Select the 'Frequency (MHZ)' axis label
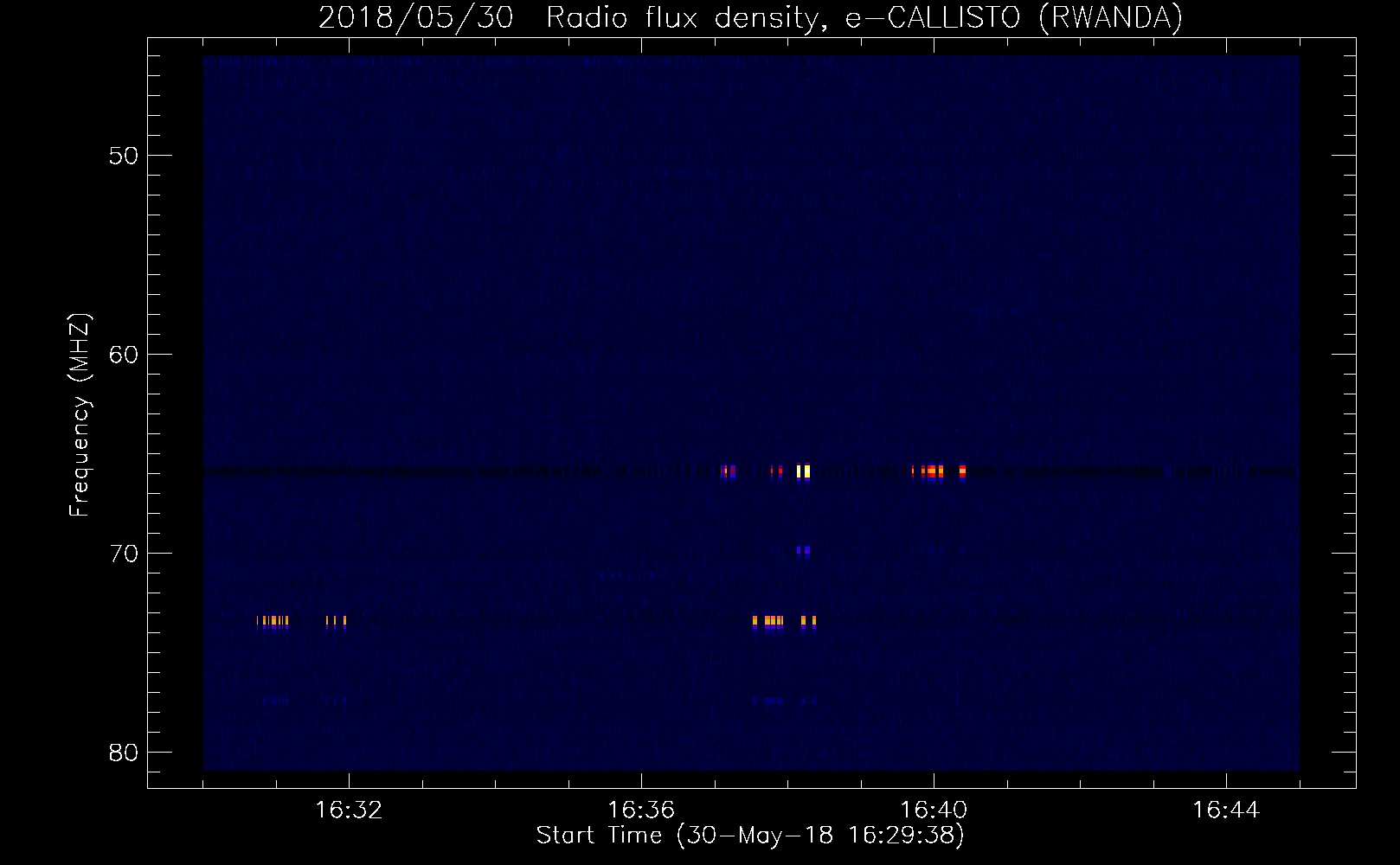This screenshot has width=1400, height=865. coord(80,415)
